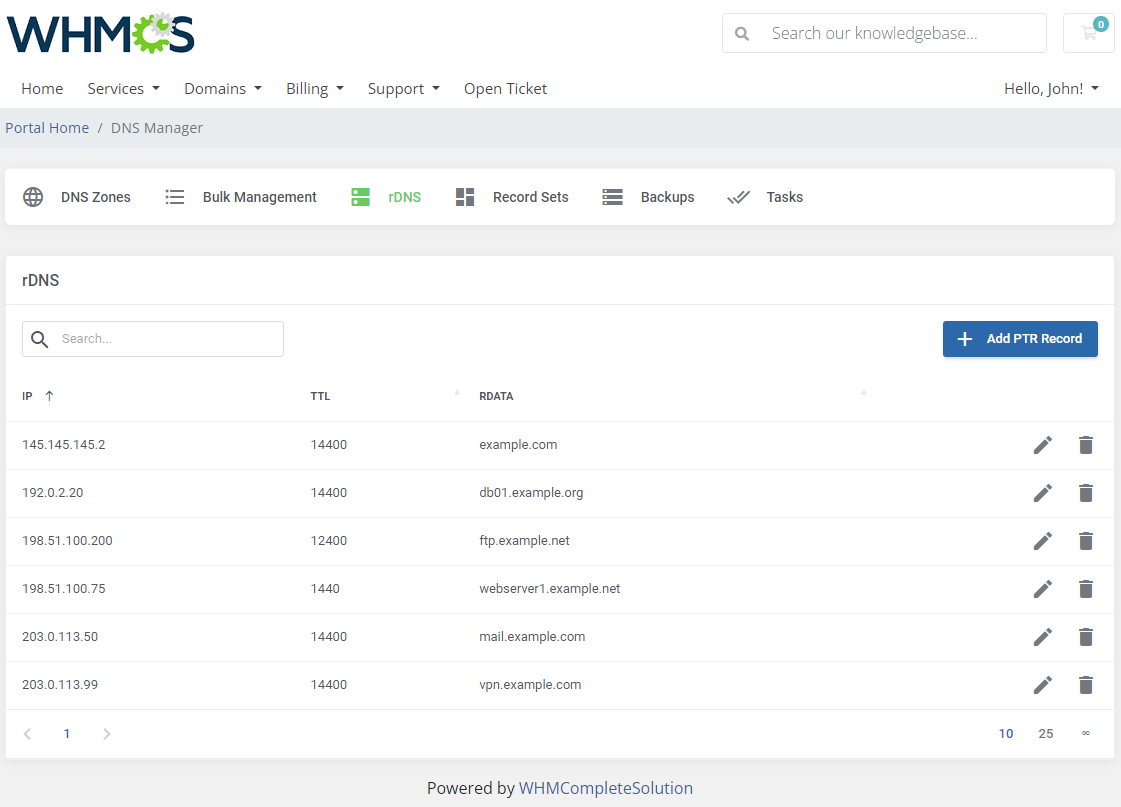Image resolution: width=1121 pixels, height=807 pixels.
Task: Switch to the DNS Zones tab
Action: coord(76,197)
